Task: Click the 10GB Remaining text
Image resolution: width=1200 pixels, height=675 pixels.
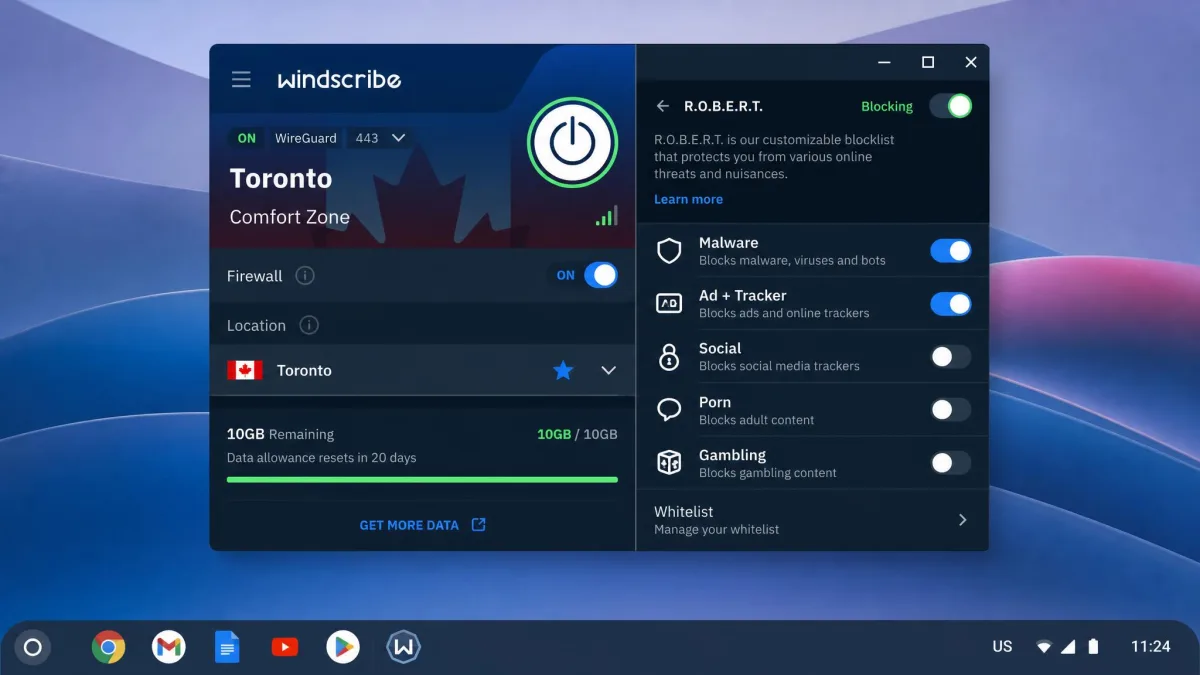Action: [x=280, y=434]
